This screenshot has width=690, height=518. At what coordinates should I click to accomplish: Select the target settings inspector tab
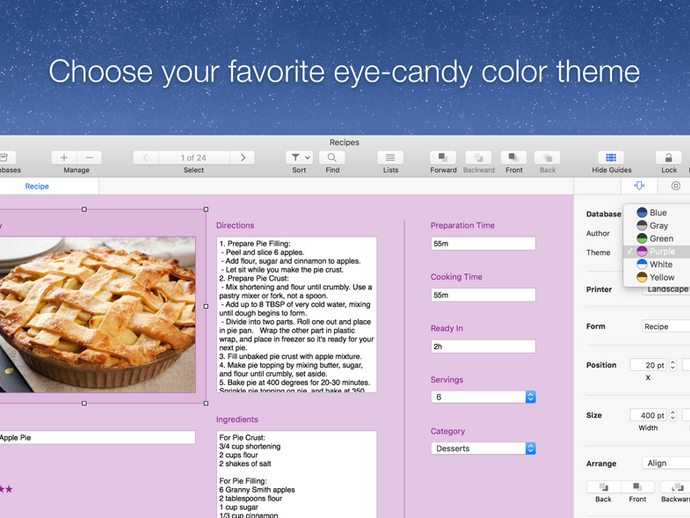coord(675,186)
